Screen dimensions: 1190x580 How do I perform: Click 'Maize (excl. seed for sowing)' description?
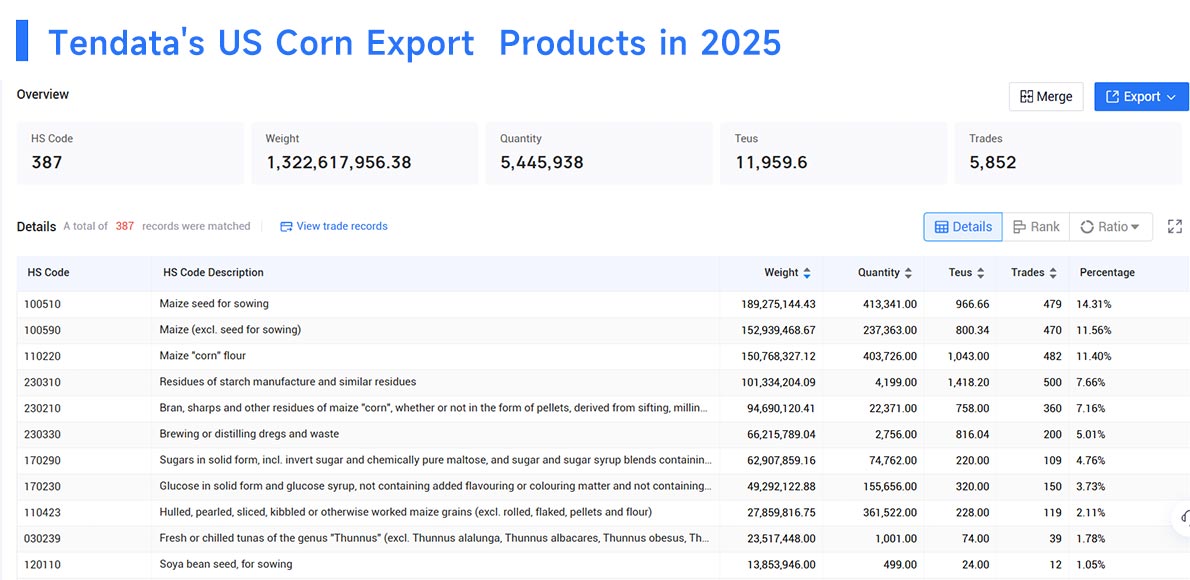(x=230, y=329)
